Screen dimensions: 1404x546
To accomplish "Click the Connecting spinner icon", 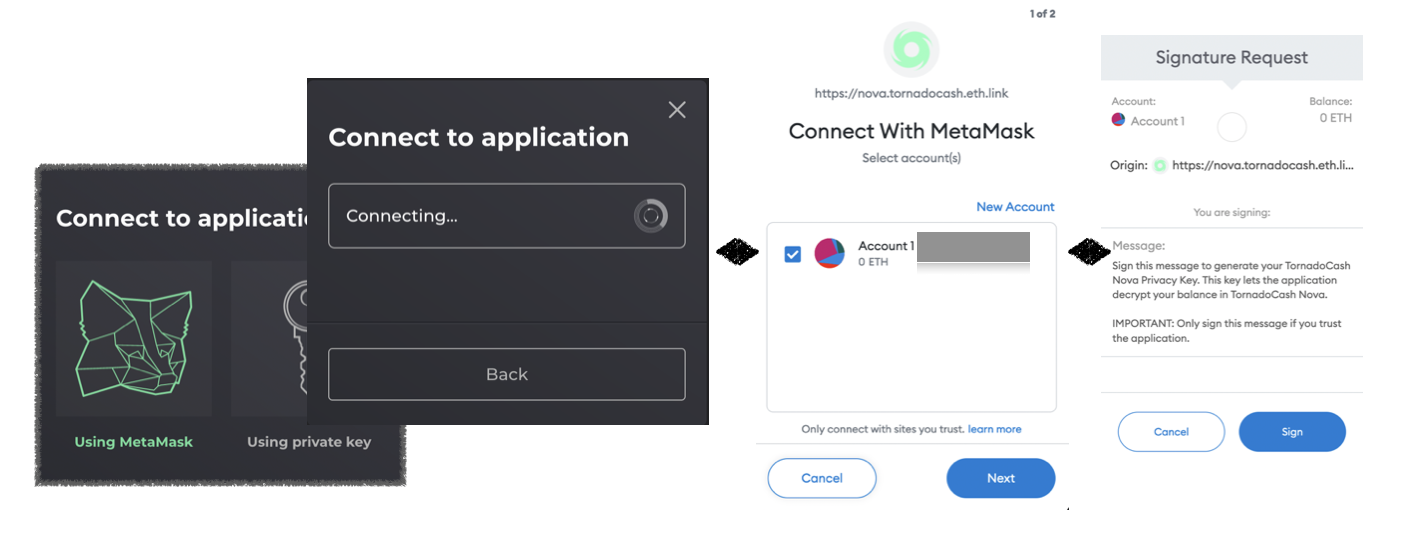I will pyautogui.click(x=651, y=216).
